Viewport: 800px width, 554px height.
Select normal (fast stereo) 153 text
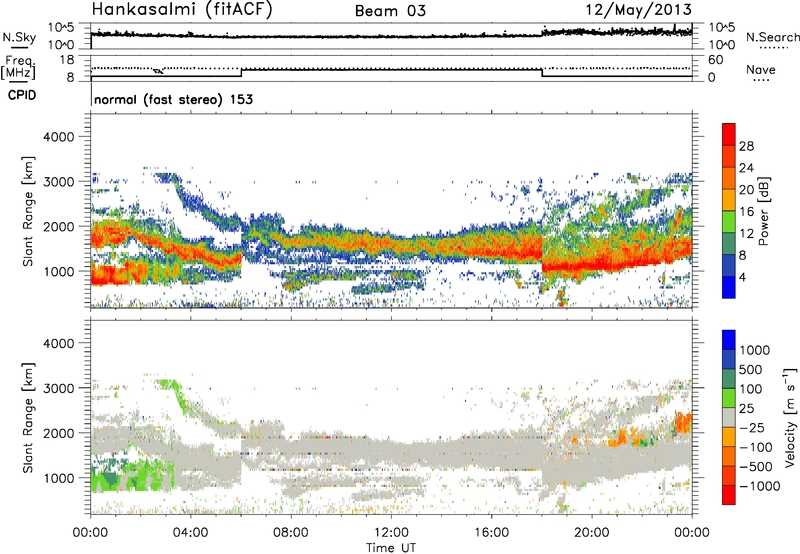(x=173, y=99)
